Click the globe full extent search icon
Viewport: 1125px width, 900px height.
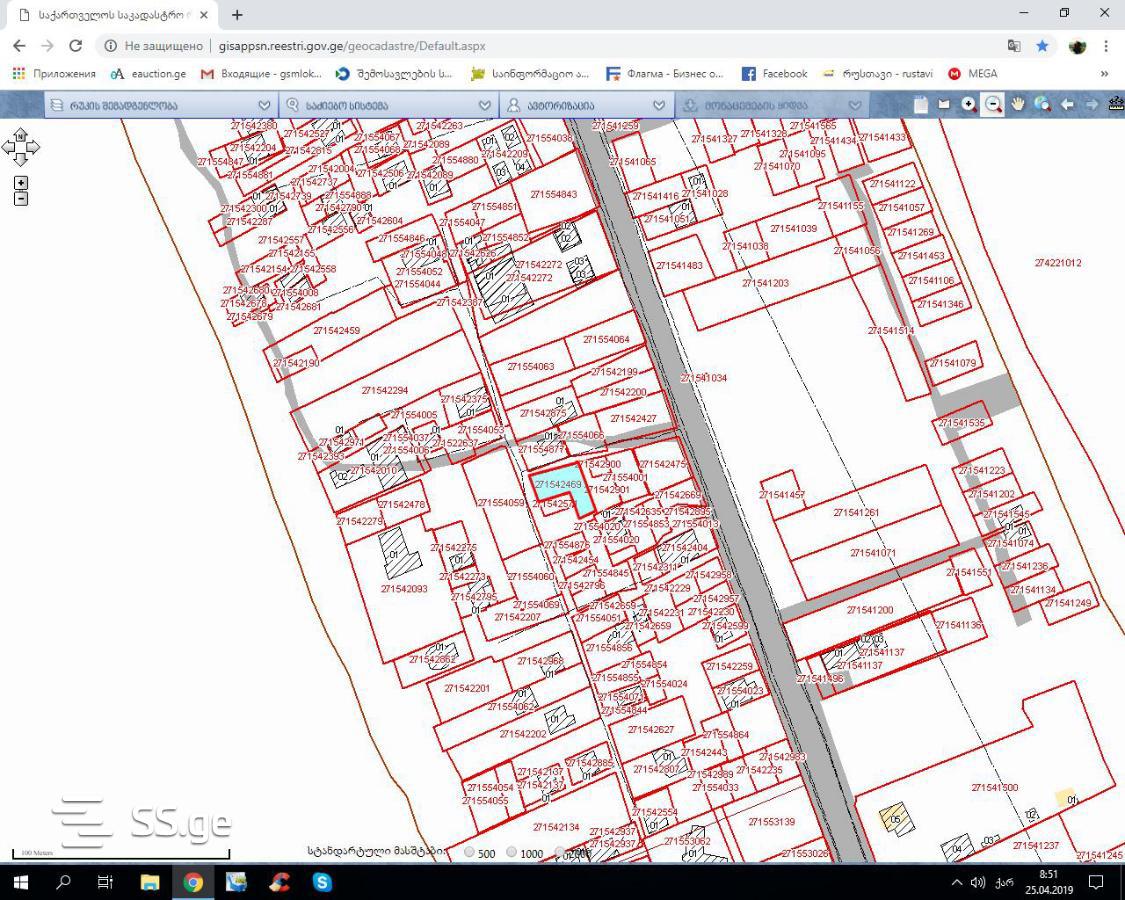coord(1042,105)
